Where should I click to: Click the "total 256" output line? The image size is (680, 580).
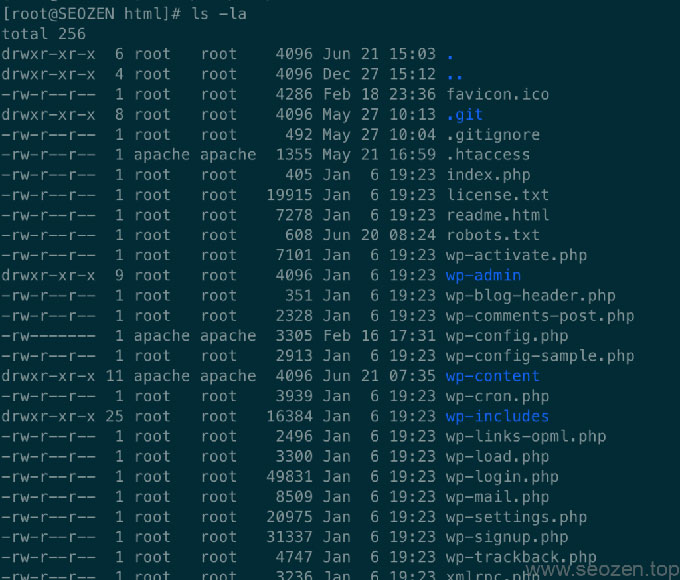44,33
